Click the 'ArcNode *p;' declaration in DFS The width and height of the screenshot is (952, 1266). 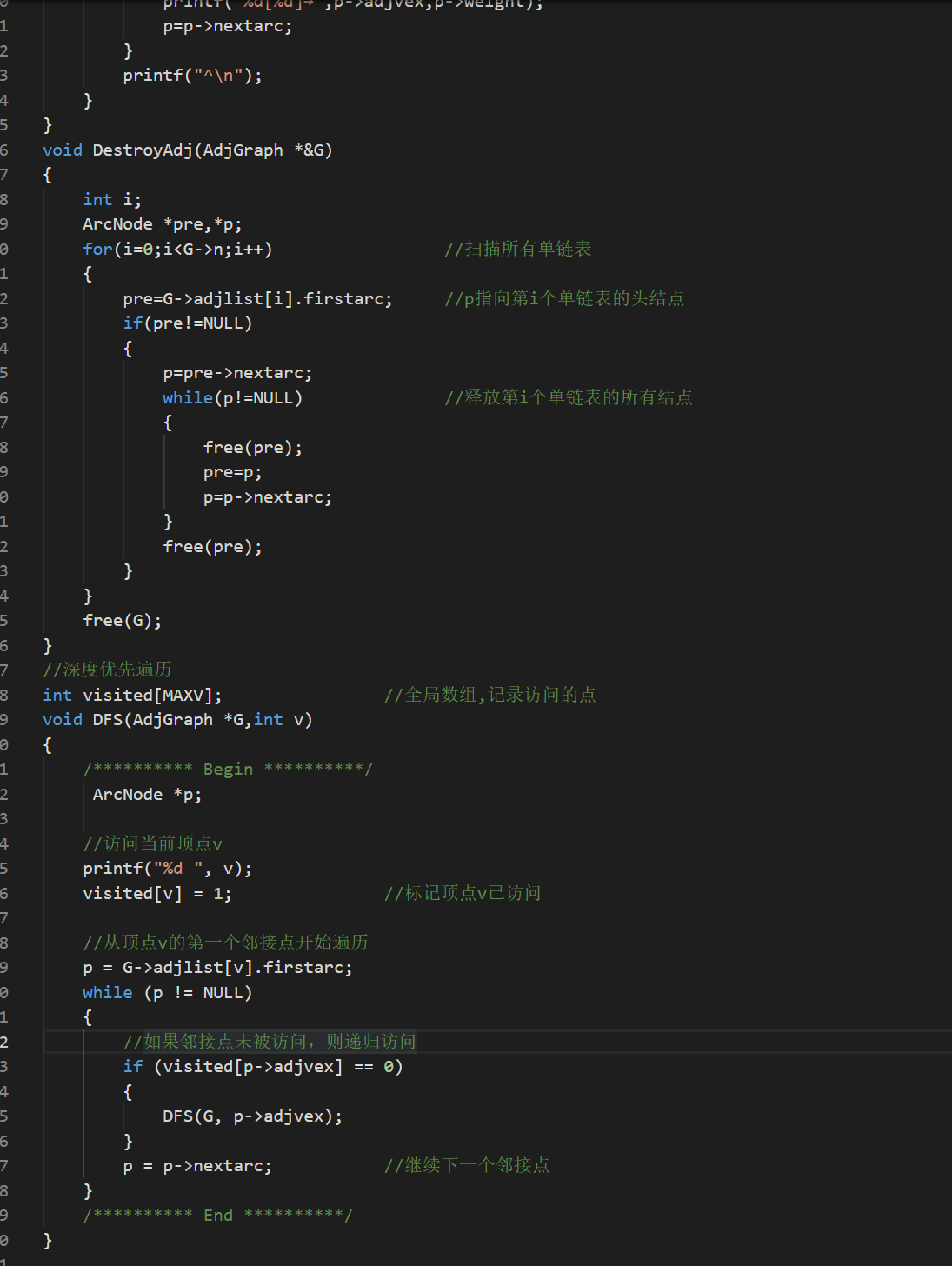pyautogui.click(x=147, y=795)
